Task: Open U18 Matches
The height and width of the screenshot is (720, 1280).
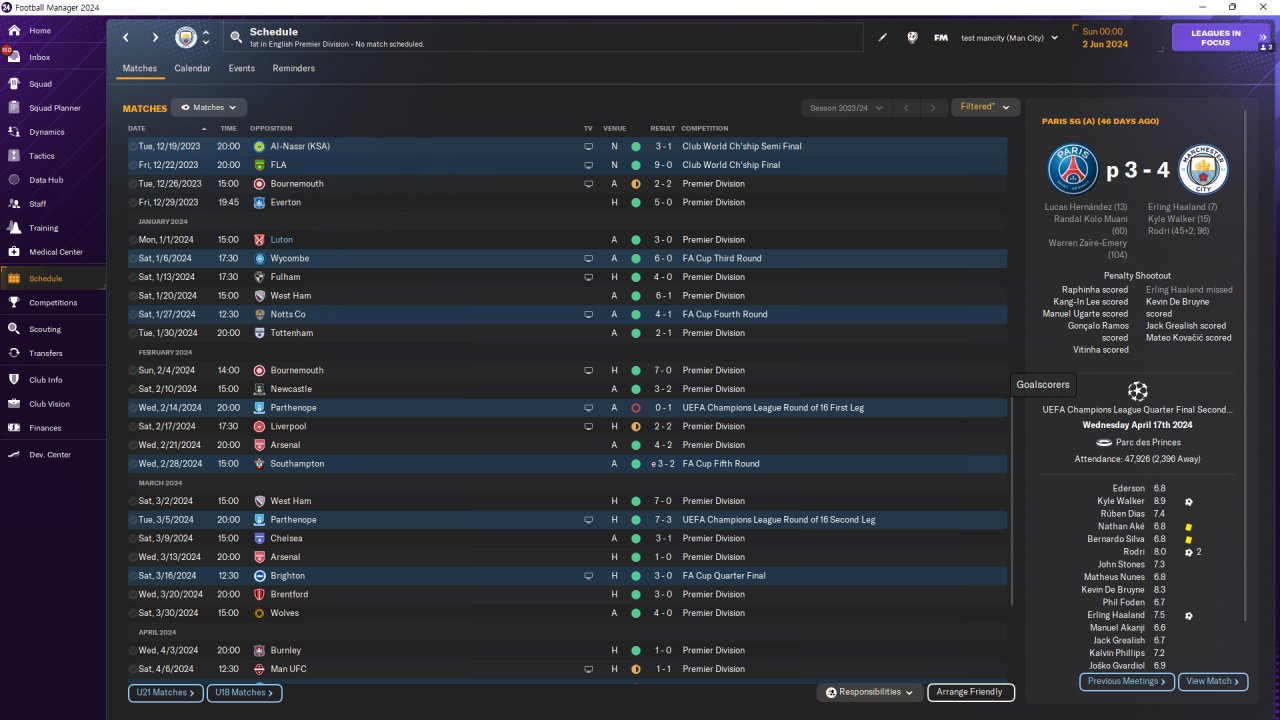Action: tap(245, 692)
